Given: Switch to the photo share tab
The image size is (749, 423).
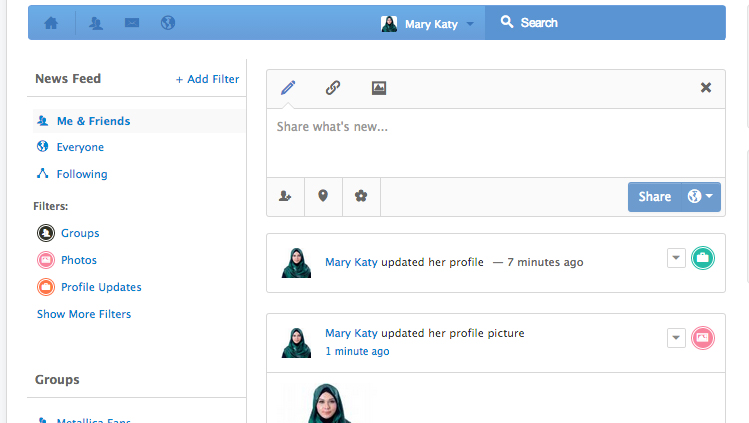Looking at the screenshot, I should [x=379, y=88].
